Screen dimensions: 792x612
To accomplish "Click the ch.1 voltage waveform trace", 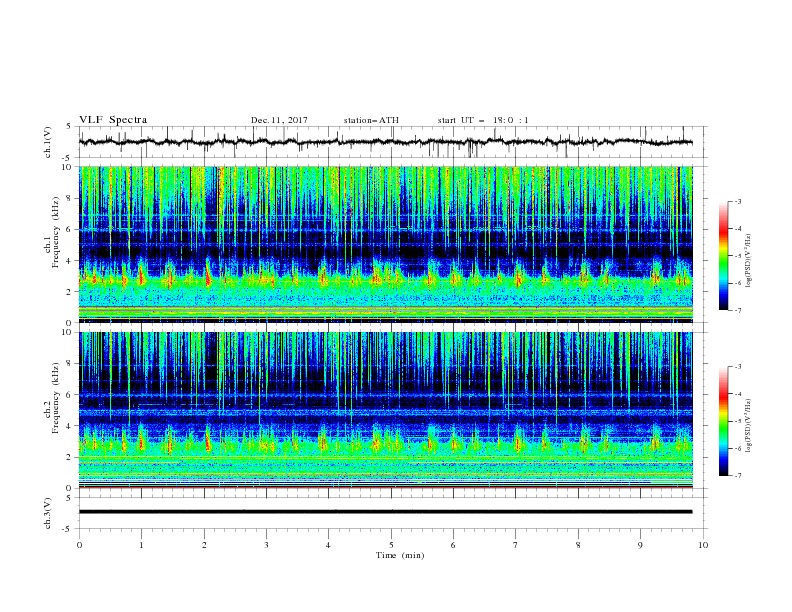I will (x=385, y=142).
